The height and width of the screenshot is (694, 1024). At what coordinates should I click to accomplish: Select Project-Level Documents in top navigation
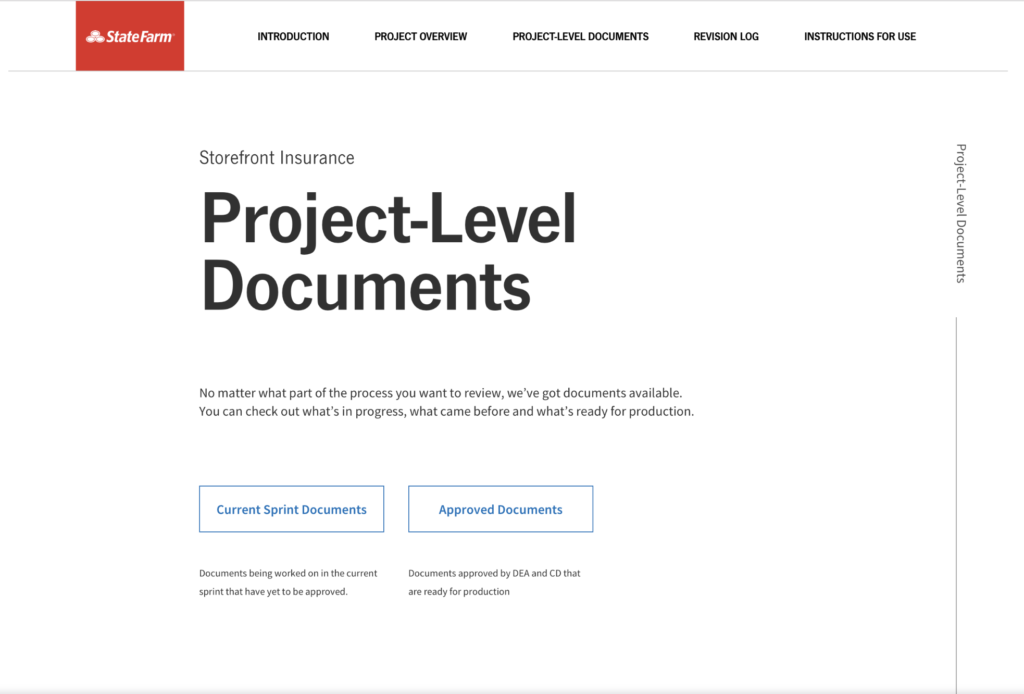coord(580,37)
